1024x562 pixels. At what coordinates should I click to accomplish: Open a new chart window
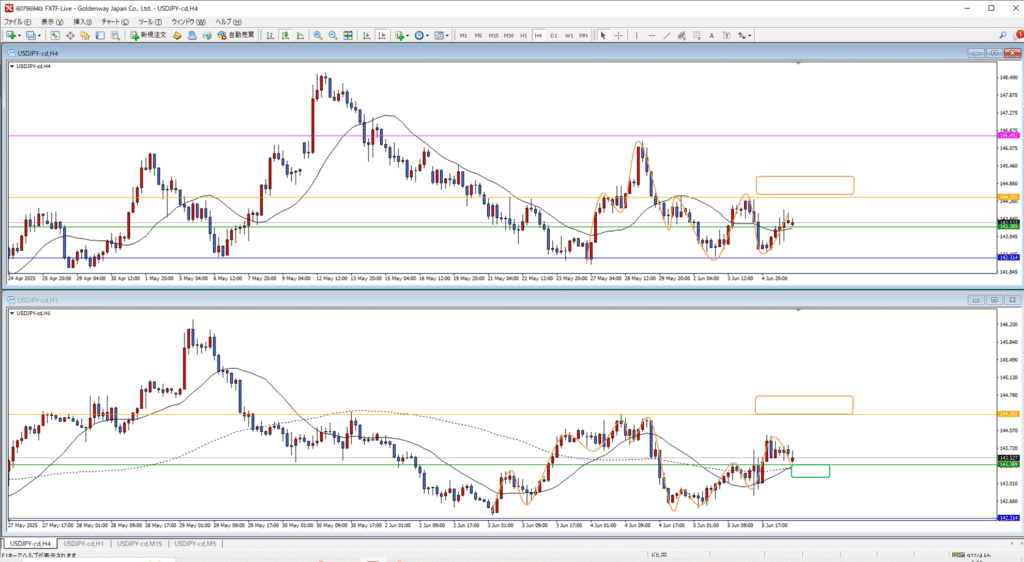[11, 35]
